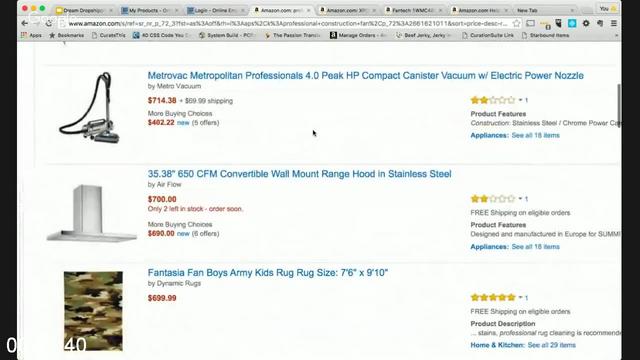Open the Beef Jerky bookmark

[x=424, y=36]
